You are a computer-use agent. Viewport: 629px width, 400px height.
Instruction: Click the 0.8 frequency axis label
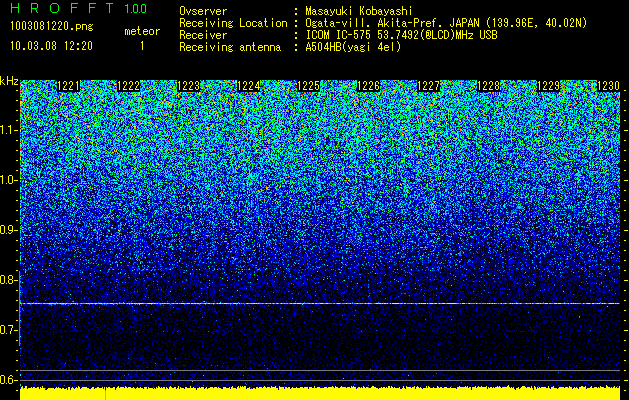8,280
